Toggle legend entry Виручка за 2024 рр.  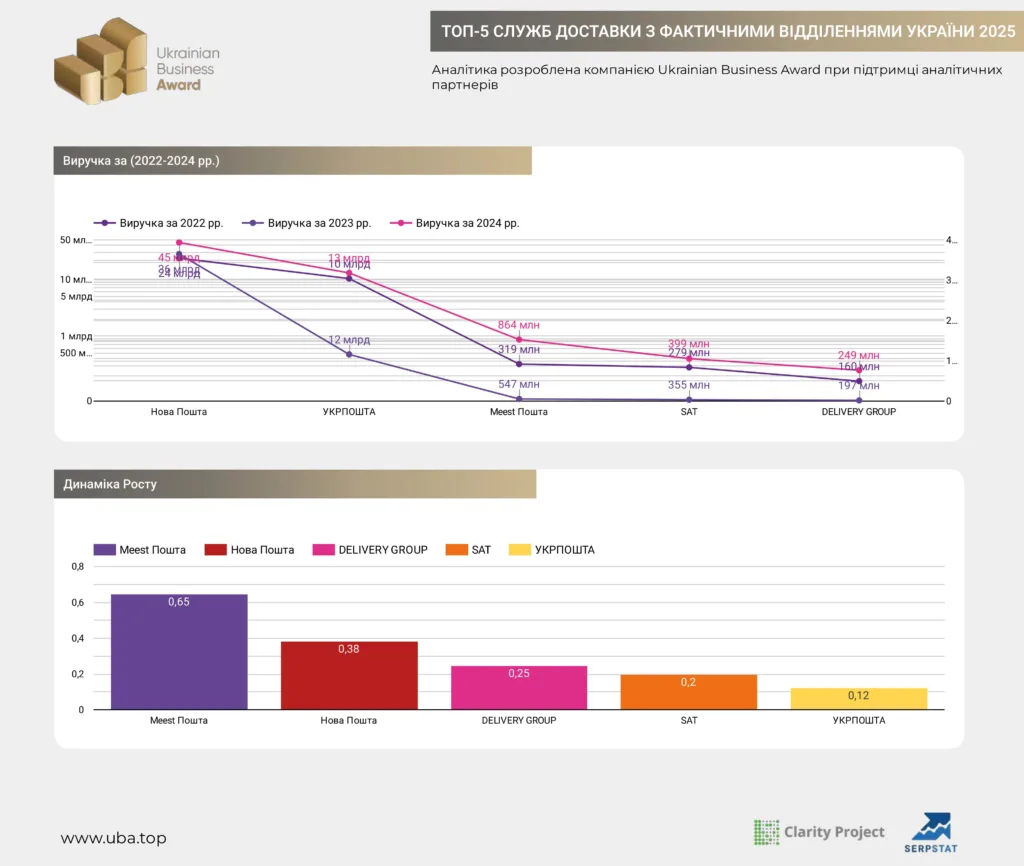coord(455,223)
